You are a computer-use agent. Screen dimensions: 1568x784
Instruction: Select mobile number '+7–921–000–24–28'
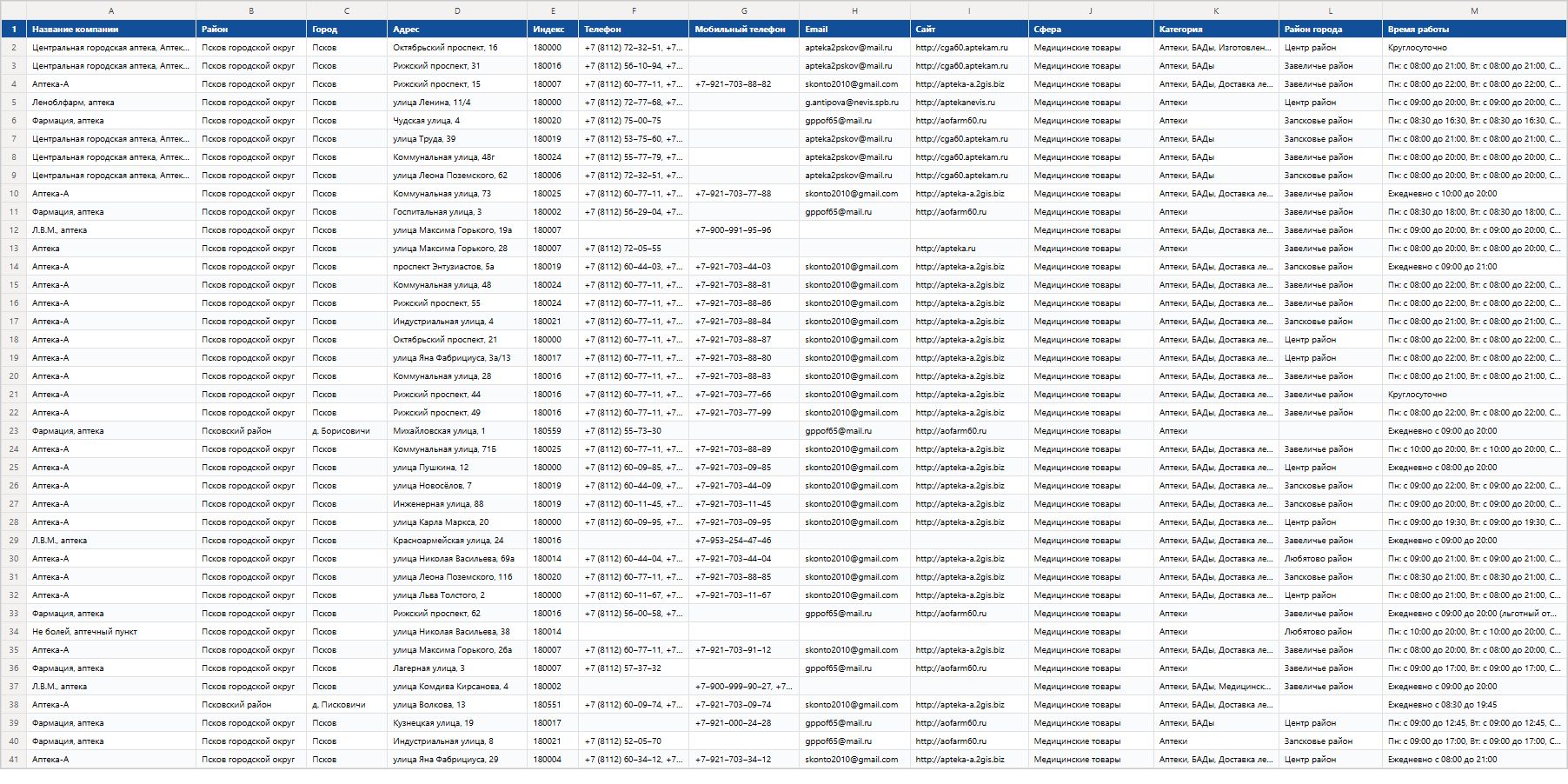744,722
